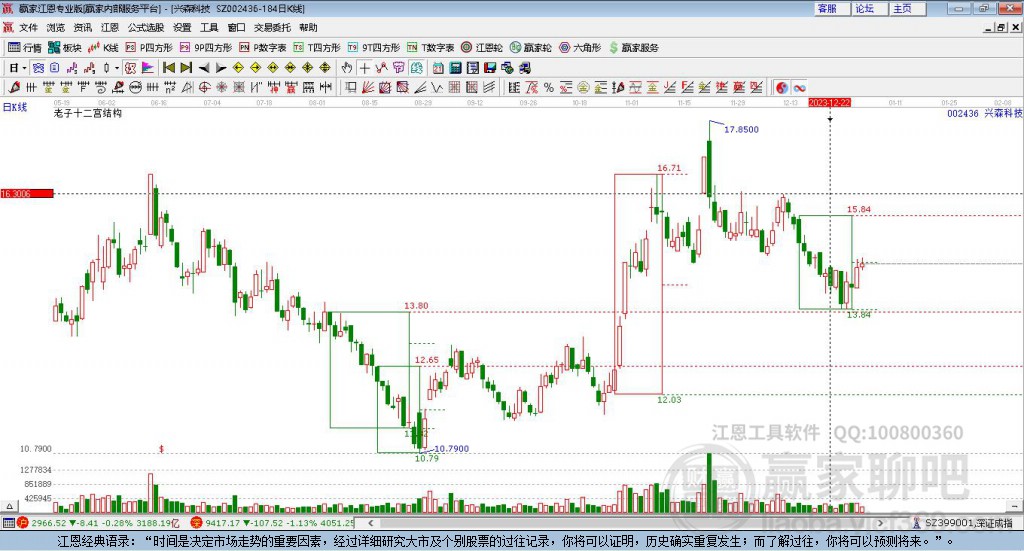The image size is (1024, 551).
Task: Click the horizontal scrollbar left arrow
Action: click(370, 523)
